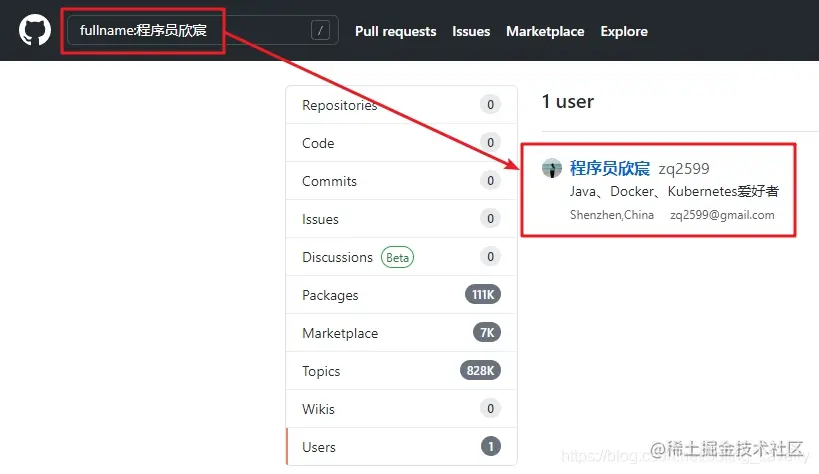The width and height of the screenshot is (819, 474).
Task: Click the Shenzhen,China location text
Action: click(612, 215)
